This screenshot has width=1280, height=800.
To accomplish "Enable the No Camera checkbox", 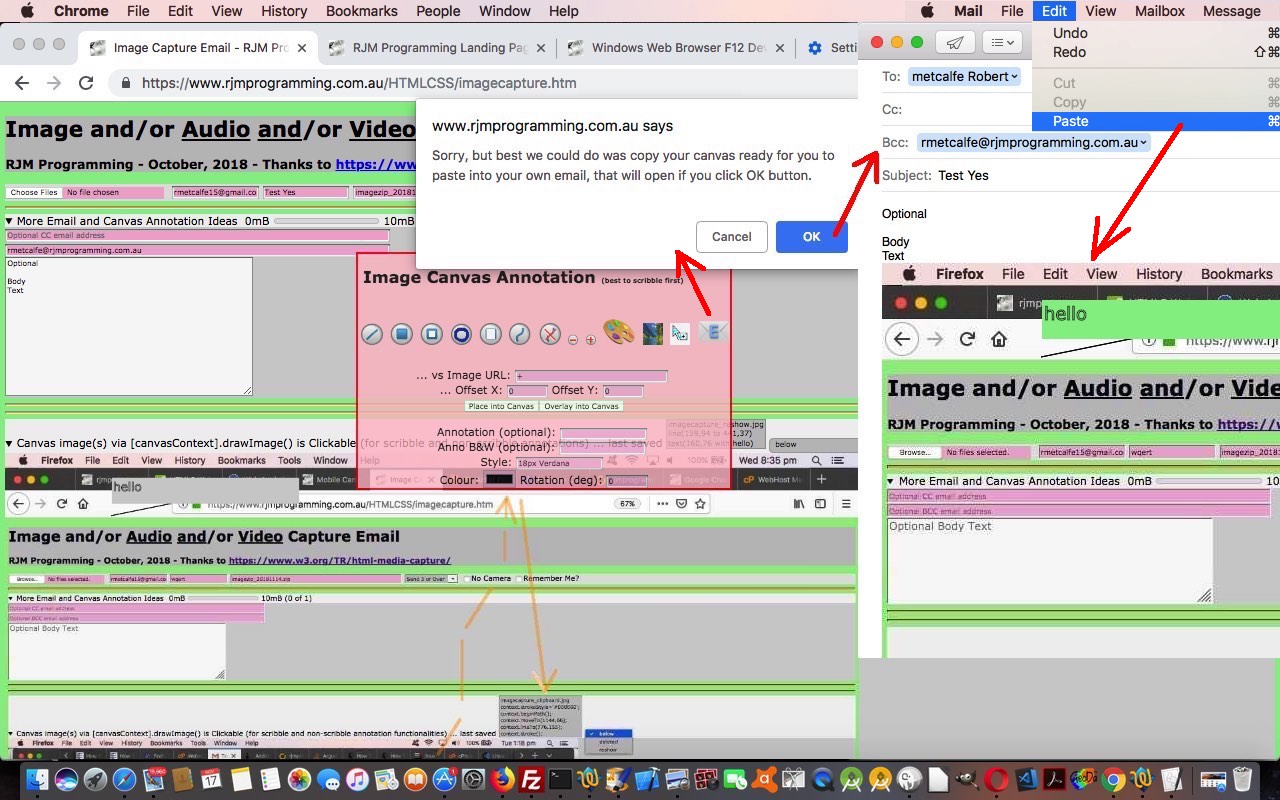I will pos(466,578).
